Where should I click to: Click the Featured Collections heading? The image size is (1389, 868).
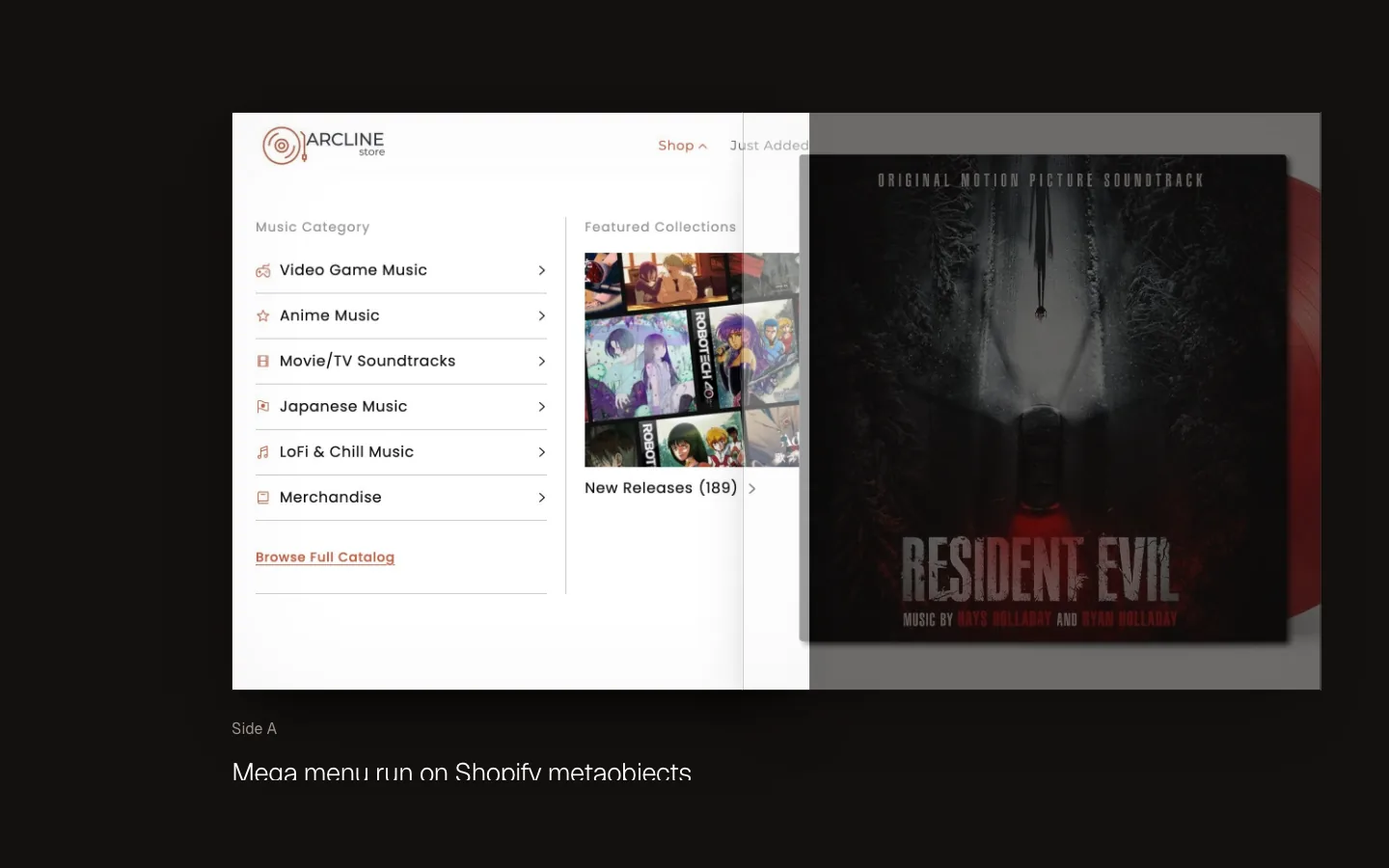660,228
